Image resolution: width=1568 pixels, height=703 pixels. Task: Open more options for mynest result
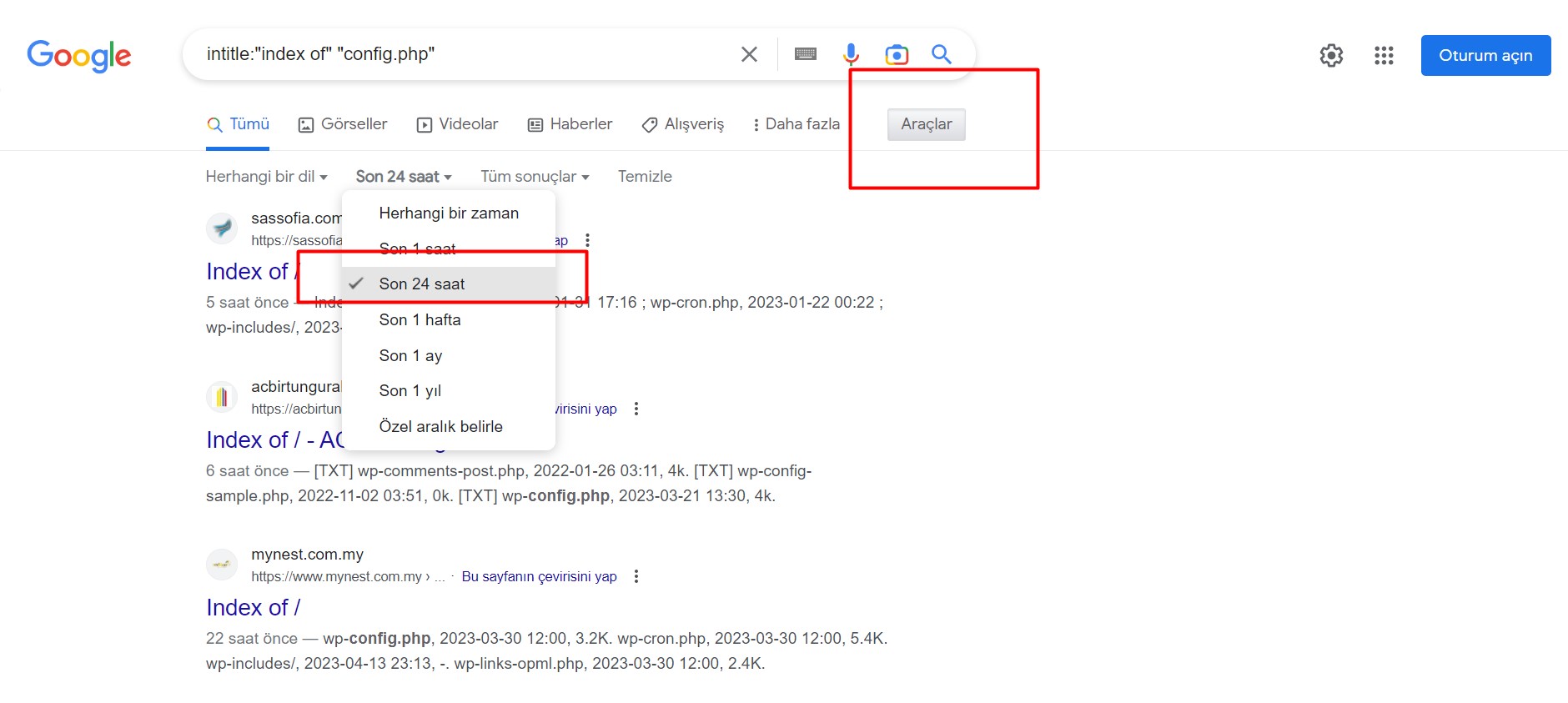click(636, 576)
